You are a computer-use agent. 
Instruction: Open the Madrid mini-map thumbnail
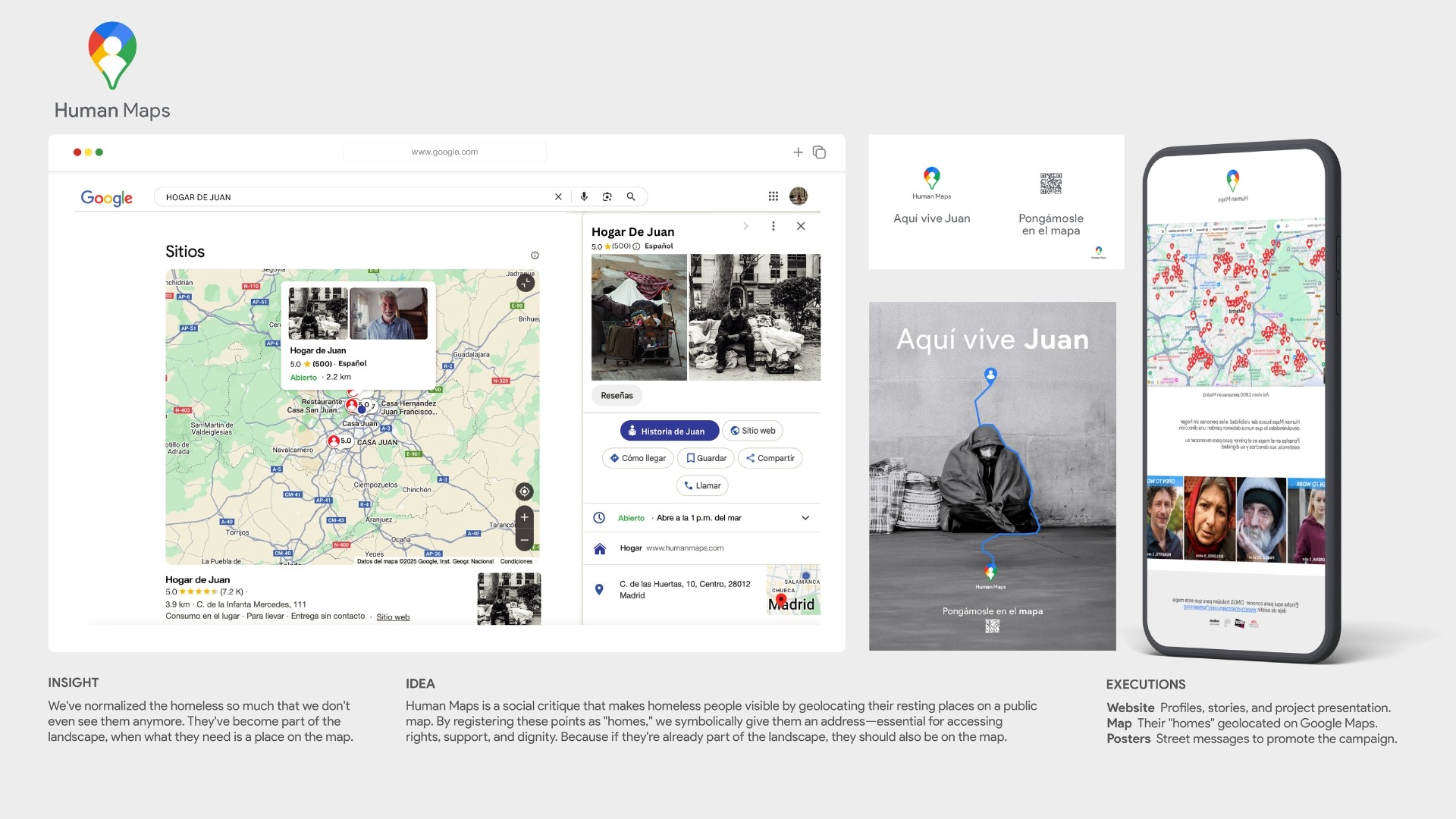point(793,590)
